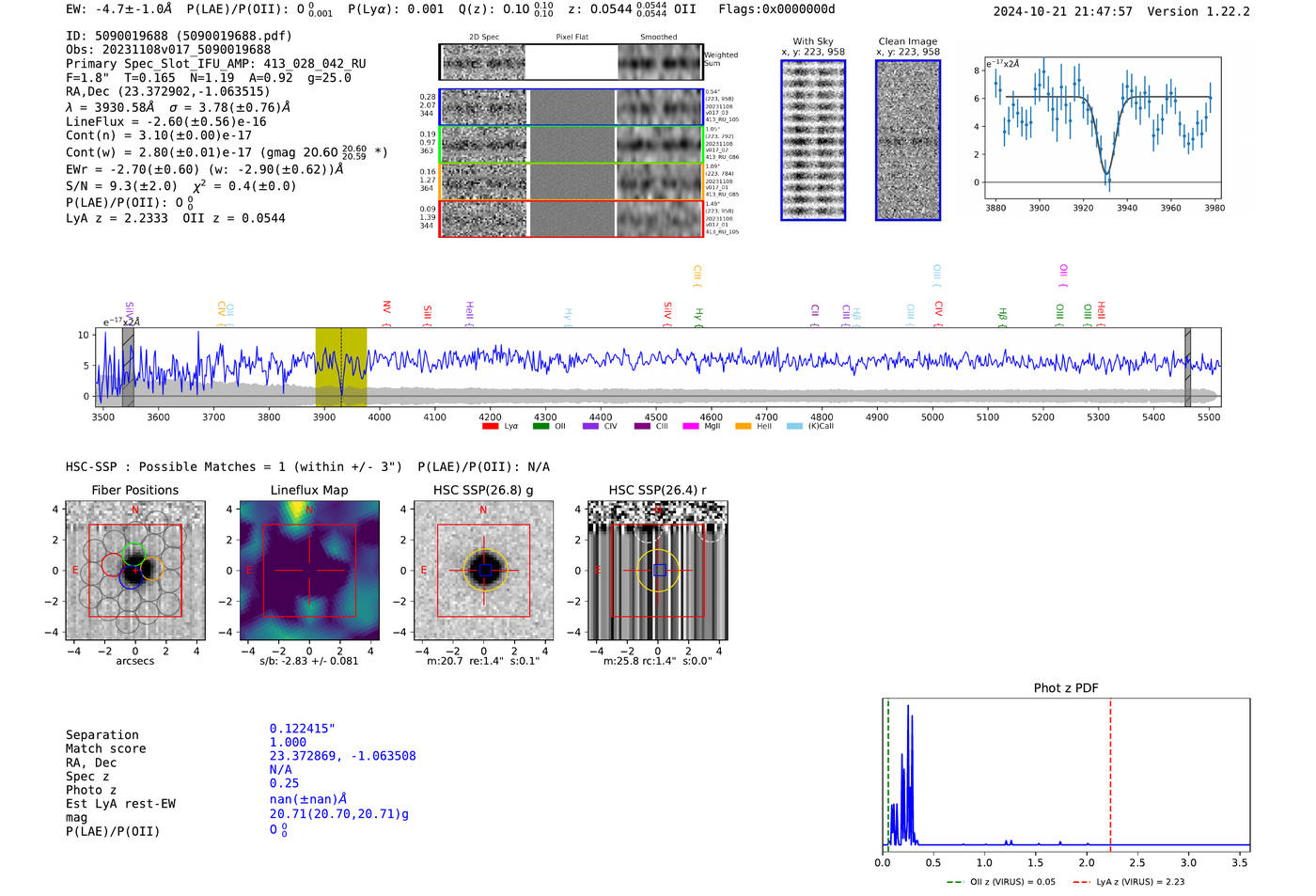Click the orange HeII legend swatch

744,426
